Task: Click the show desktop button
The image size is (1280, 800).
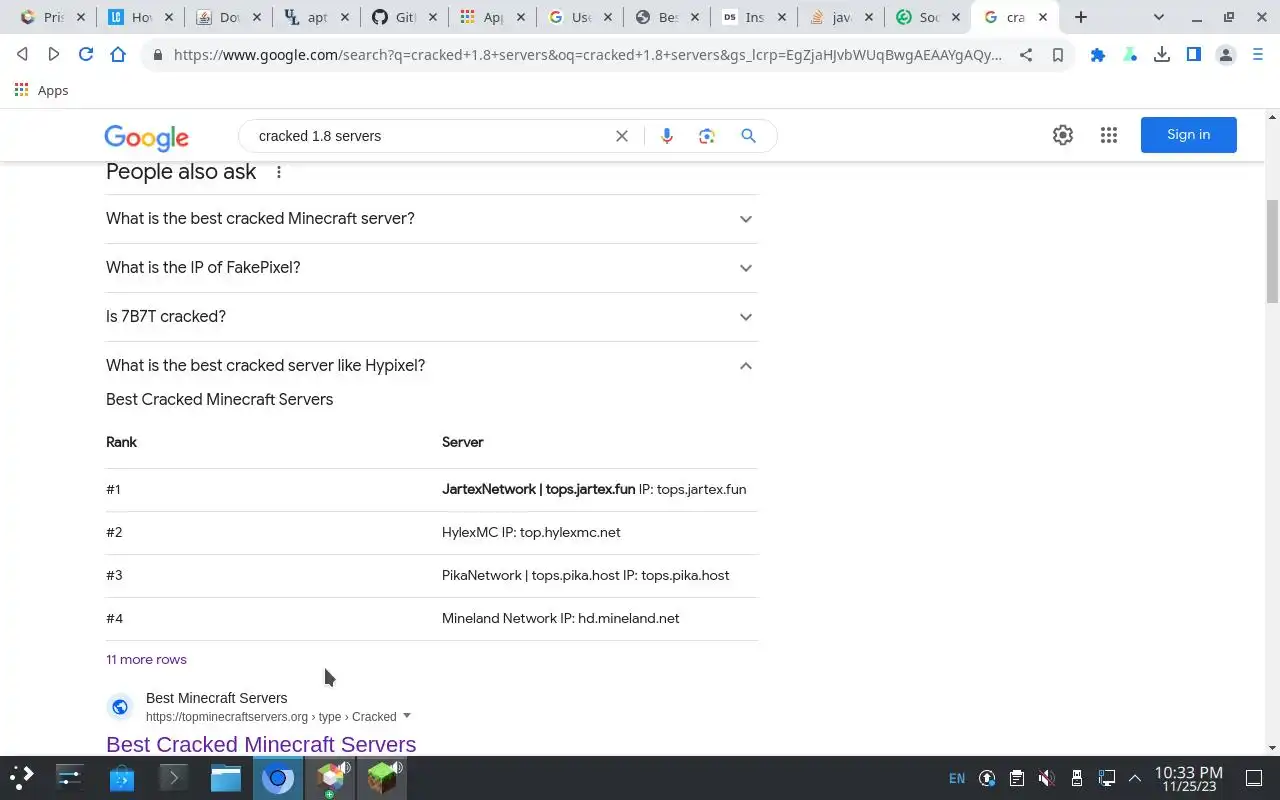Action: click(x=1253, y=778)
